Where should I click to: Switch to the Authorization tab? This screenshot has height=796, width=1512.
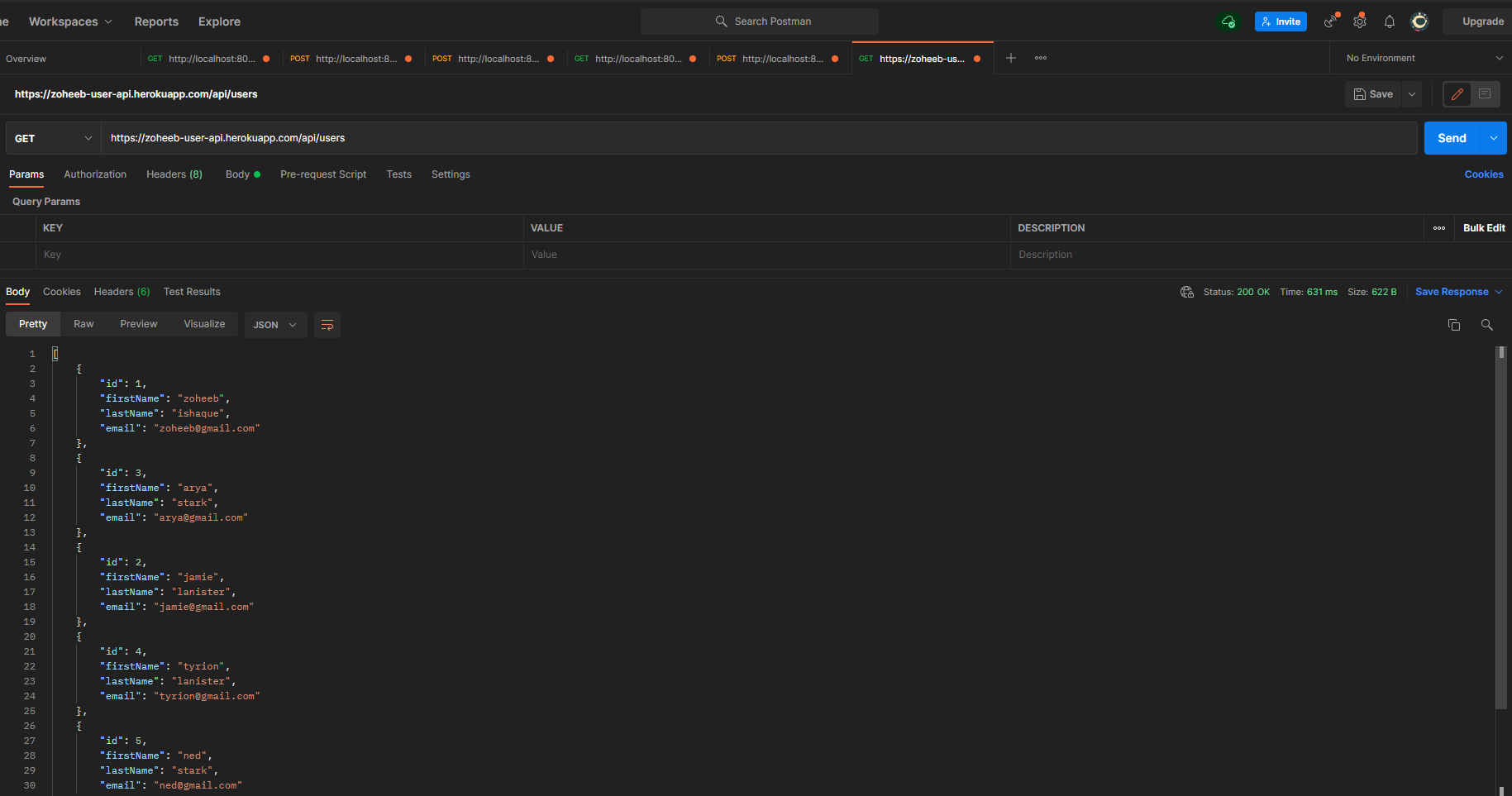[x=95, y=174]
